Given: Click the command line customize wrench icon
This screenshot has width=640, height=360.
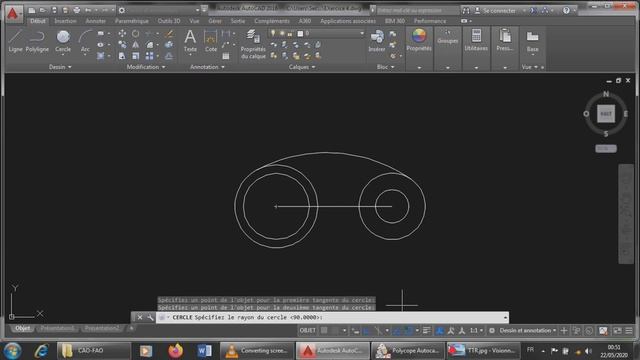Looking at the screenshot, I should click(150, 317).
